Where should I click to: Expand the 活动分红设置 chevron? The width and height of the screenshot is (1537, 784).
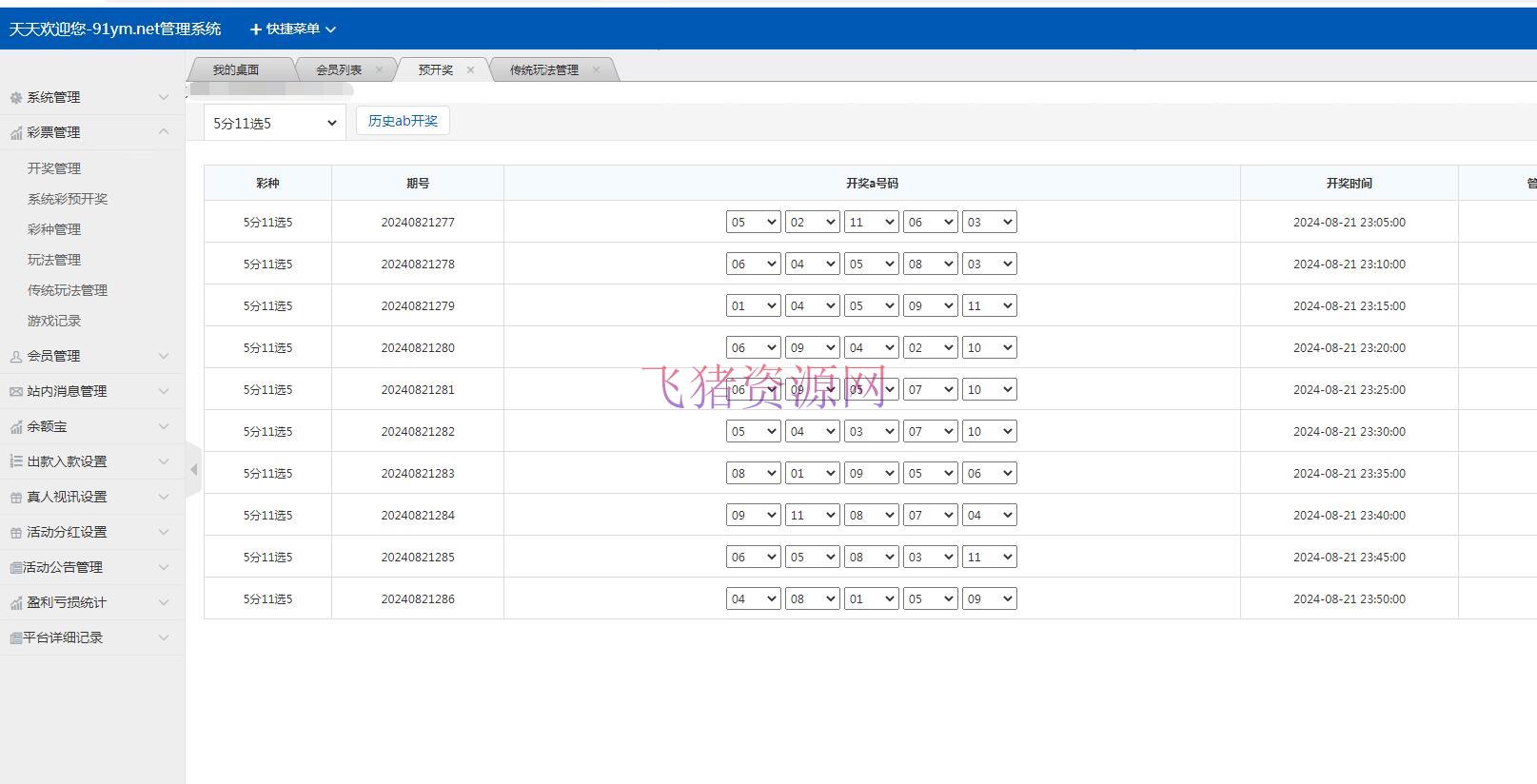tap(164, 532)
